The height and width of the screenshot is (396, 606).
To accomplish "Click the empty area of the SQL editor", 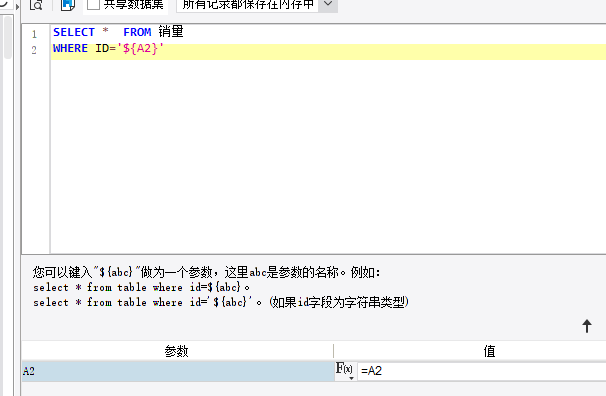I will pos(328,155).
